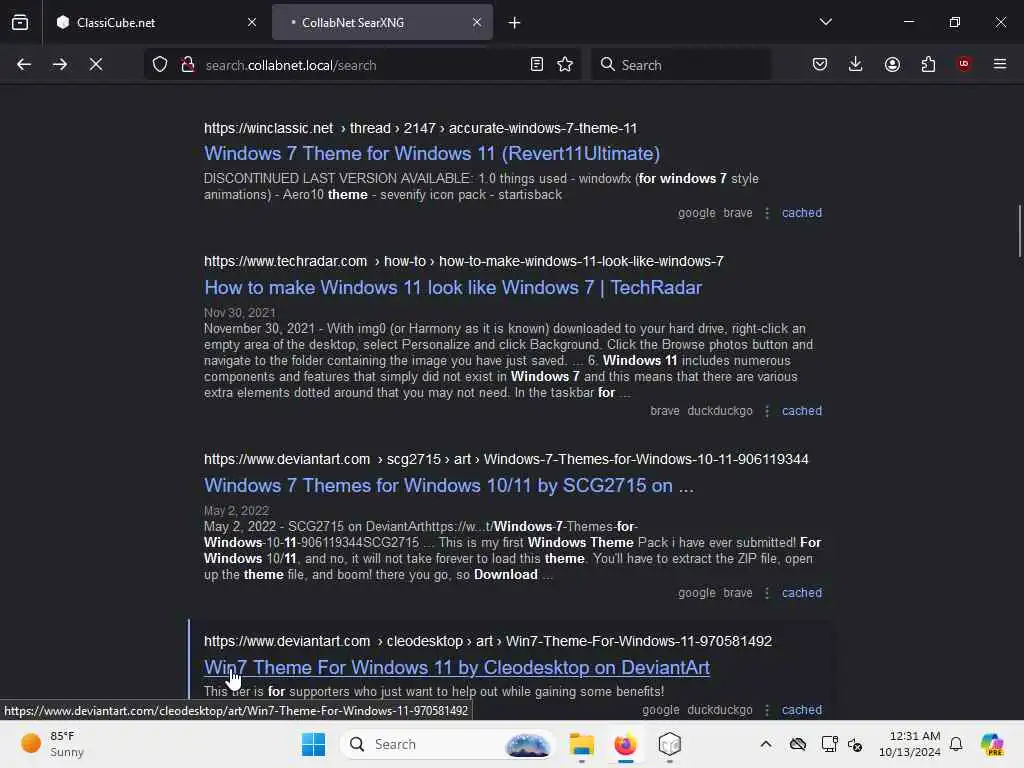Open OneDrive cloud tray icon
Screen dimensions: 1024x768
tap(797, 744)
